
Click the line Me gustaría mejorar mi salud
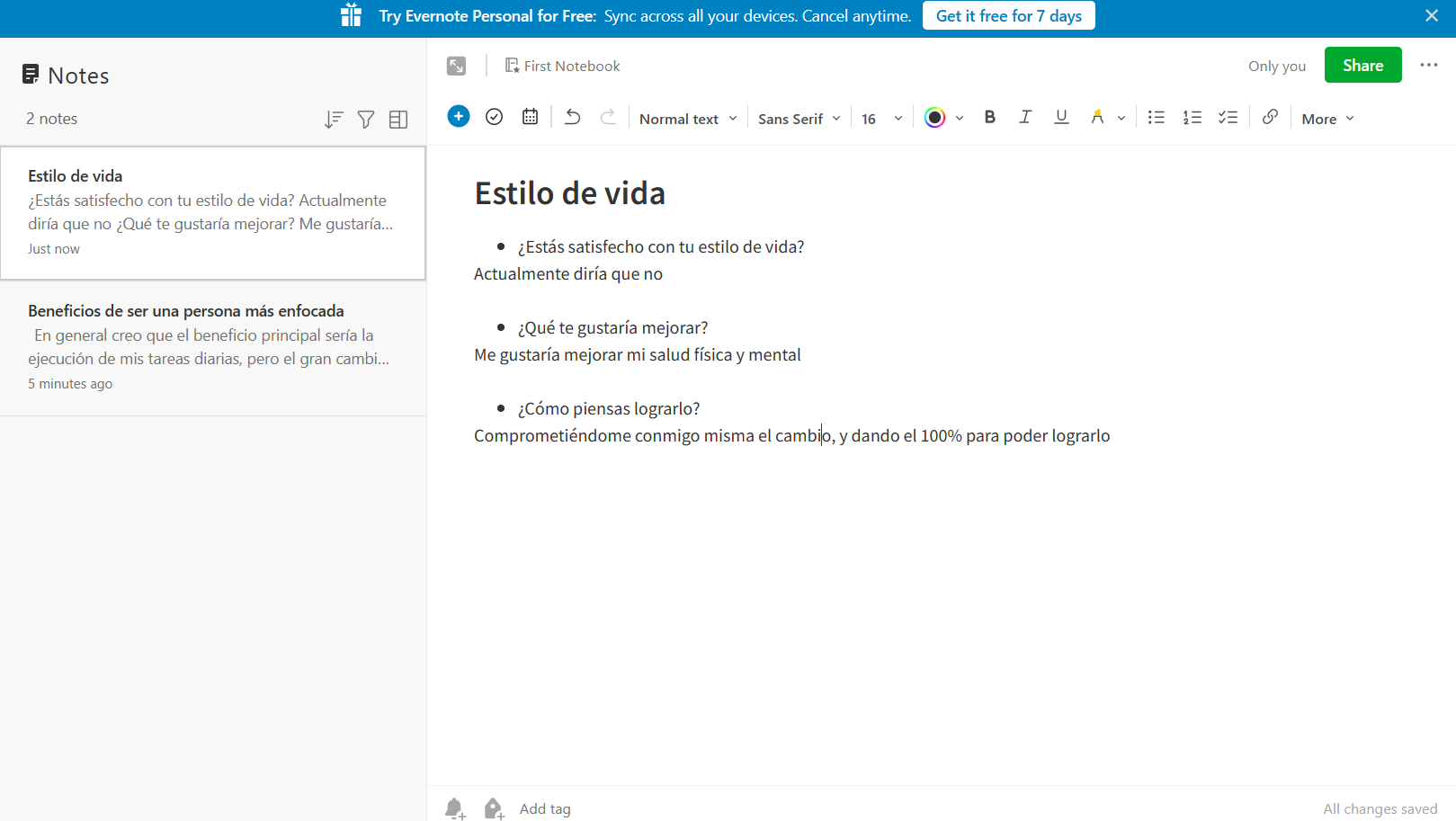point(638,355)
